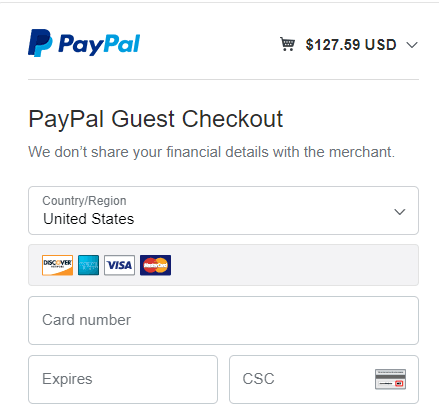Click the Country/Region field label
This screenshot has height=409, width=439.
coord(84,201)
